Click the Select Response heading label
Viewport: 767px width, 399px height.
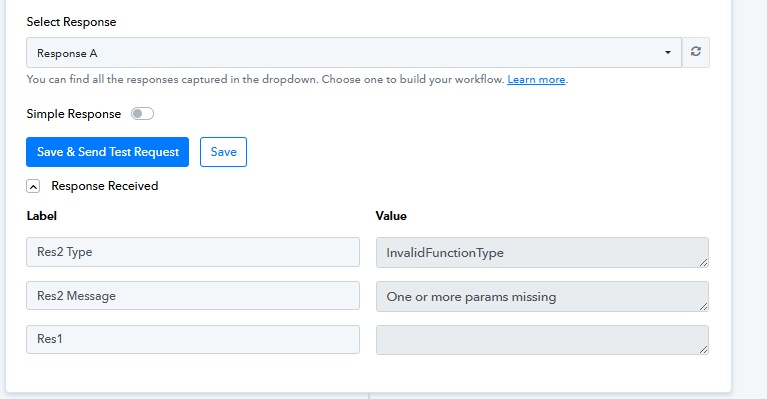click(x=71, y=22)
